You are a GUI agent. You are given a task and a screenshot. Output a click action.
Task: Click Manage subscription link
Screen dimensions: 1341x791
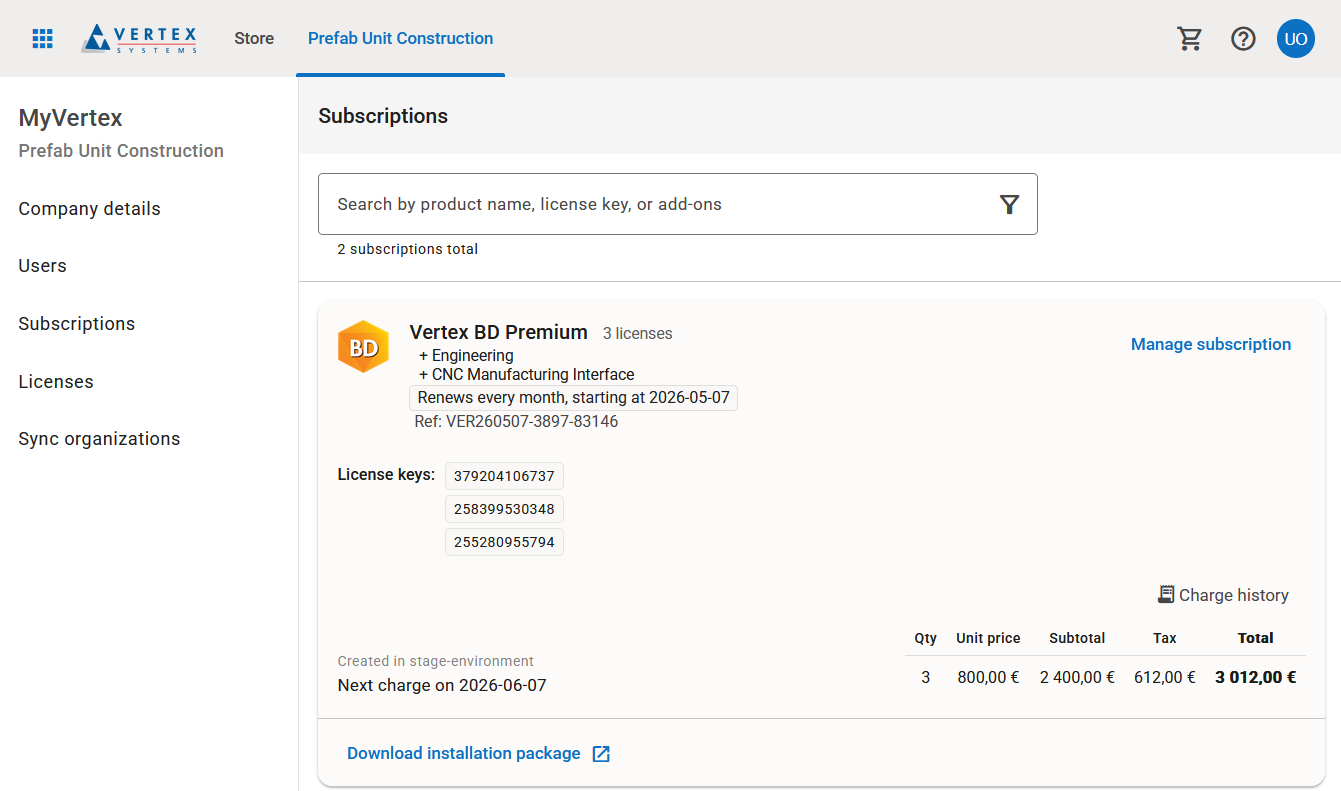(1211, 345)
